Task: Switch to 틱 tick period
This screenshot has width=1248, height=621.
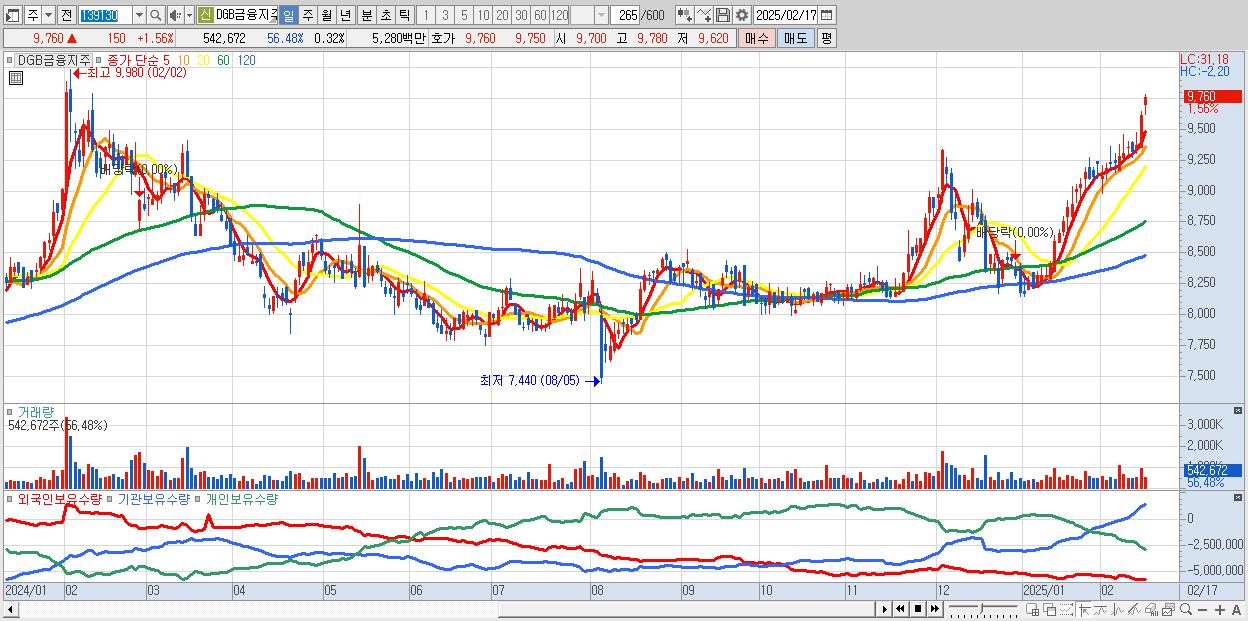Action: coord(404,15)
